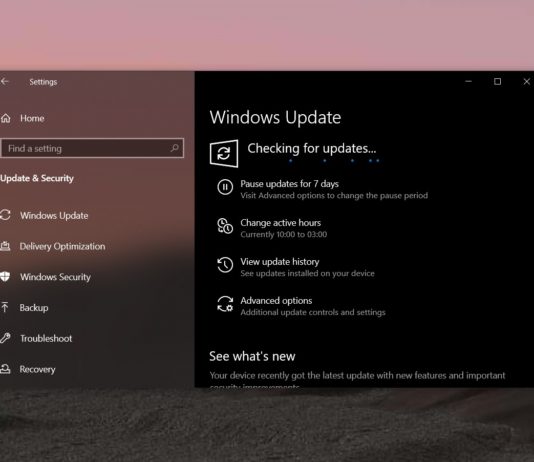Select the Windows Security shield icon
The height and width of the screenshot is (462, 534).
click(x=5, y=276)
